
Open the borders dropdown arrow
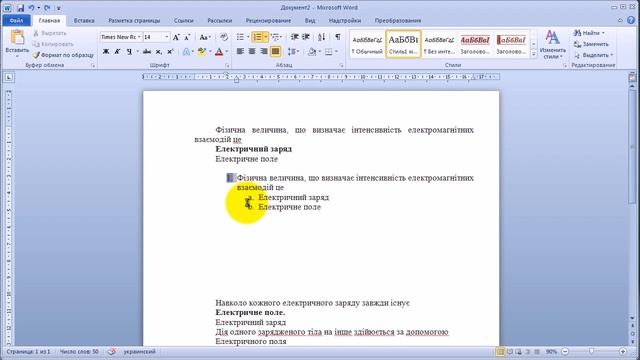[x=336, y=51]
